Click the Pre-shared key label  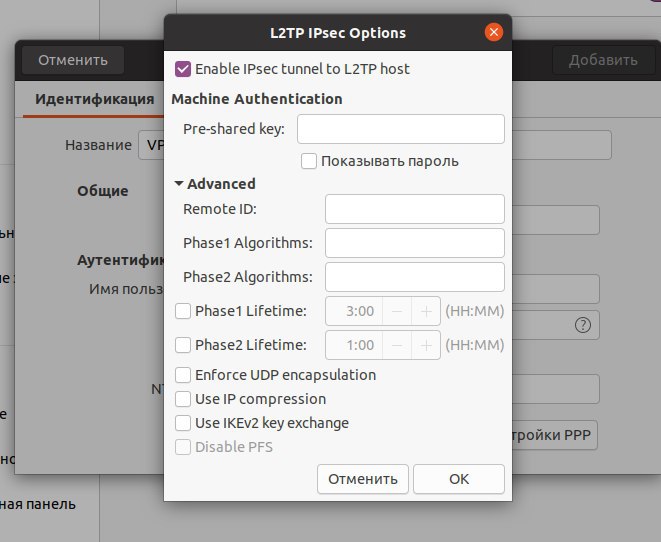click(x=234, y=129)
